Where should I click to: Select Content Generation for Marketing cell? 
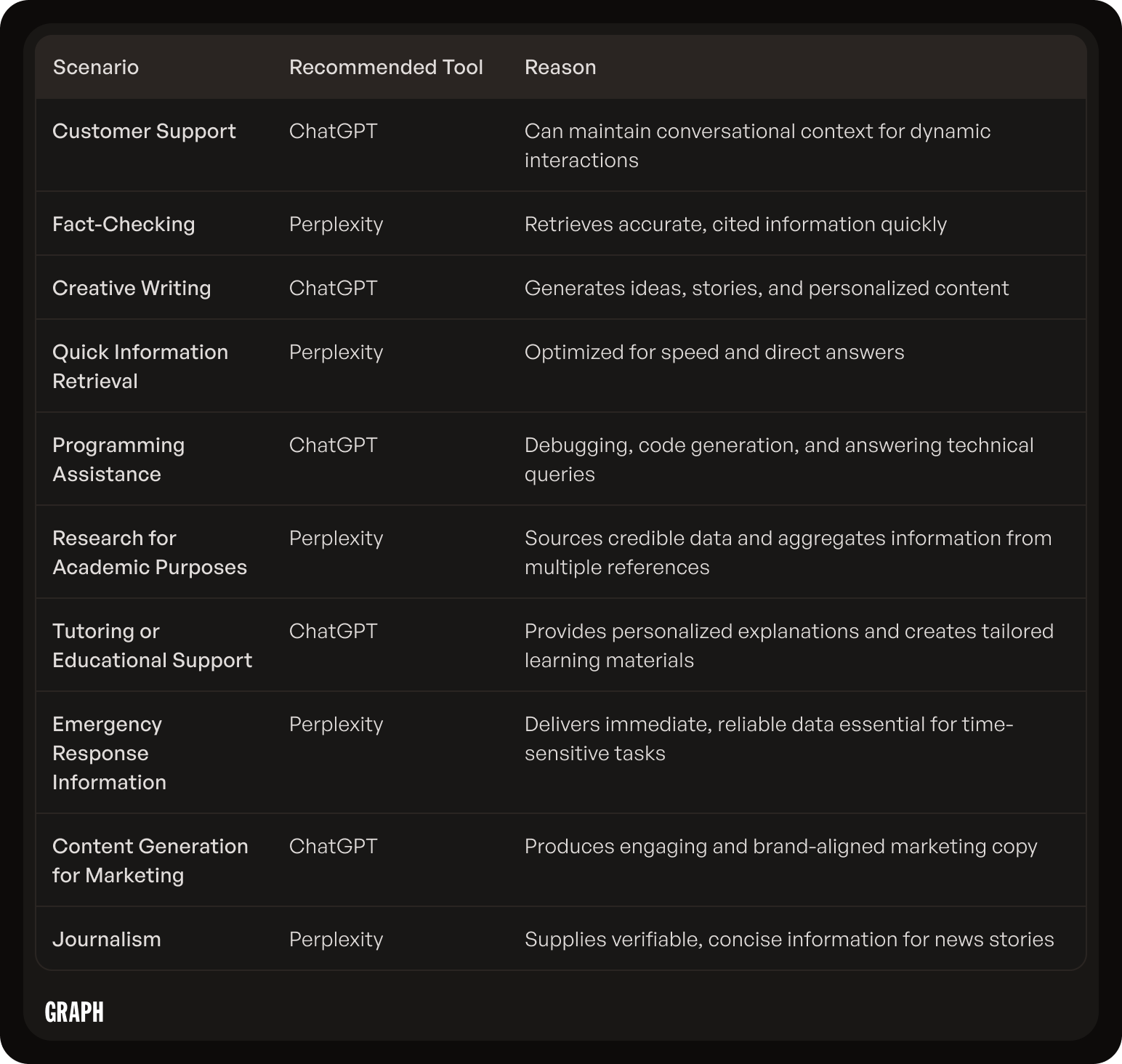(150, 861)
